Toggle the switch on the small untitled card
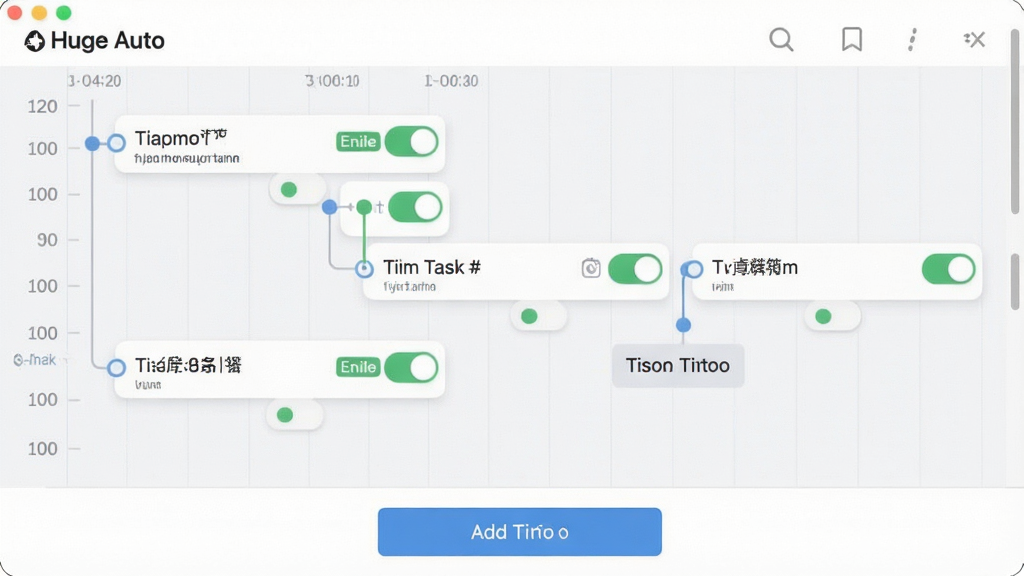 coord(415,207)
